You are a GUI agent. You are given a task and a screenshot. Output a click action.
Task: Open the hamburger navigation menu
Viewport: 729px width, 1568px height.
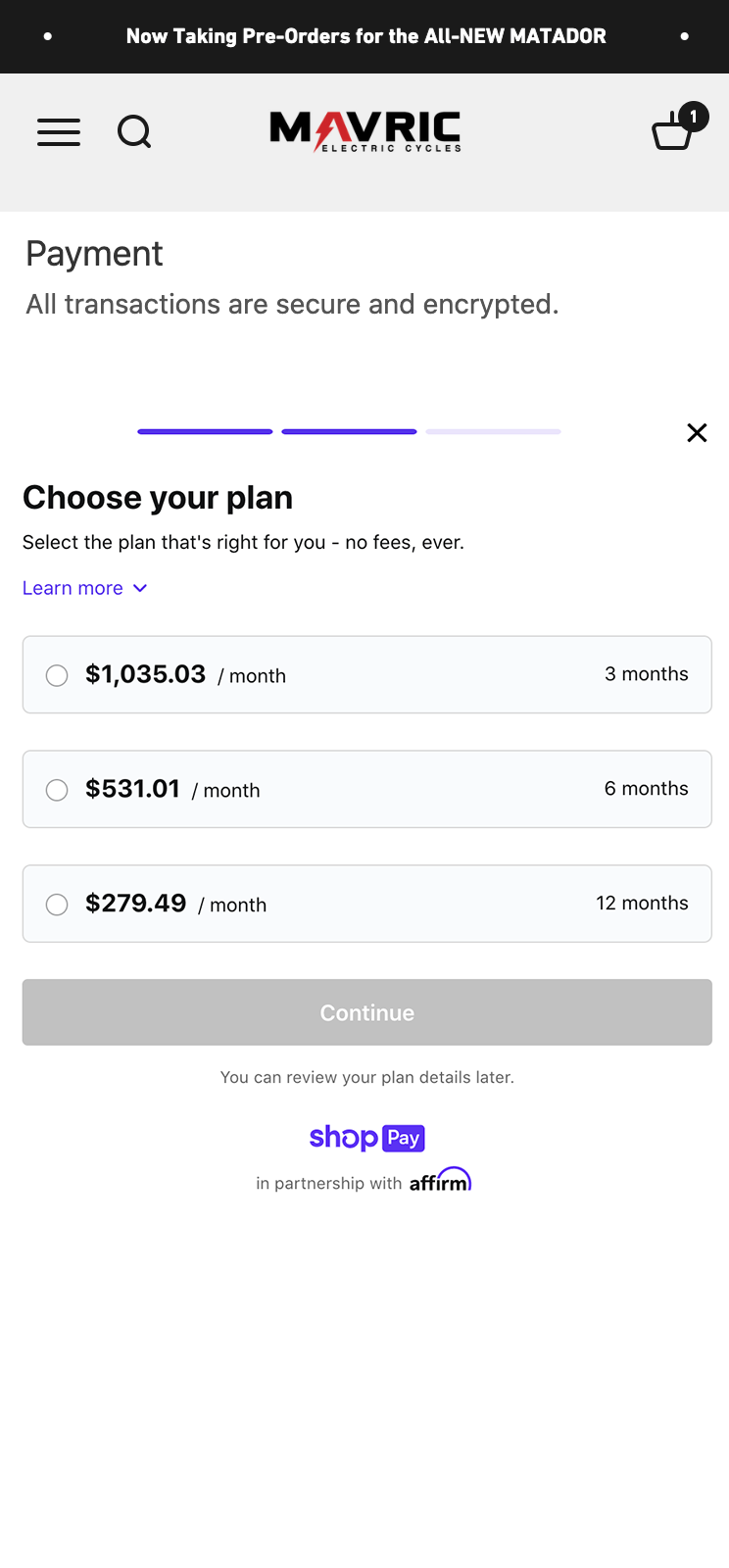[59, 131]
